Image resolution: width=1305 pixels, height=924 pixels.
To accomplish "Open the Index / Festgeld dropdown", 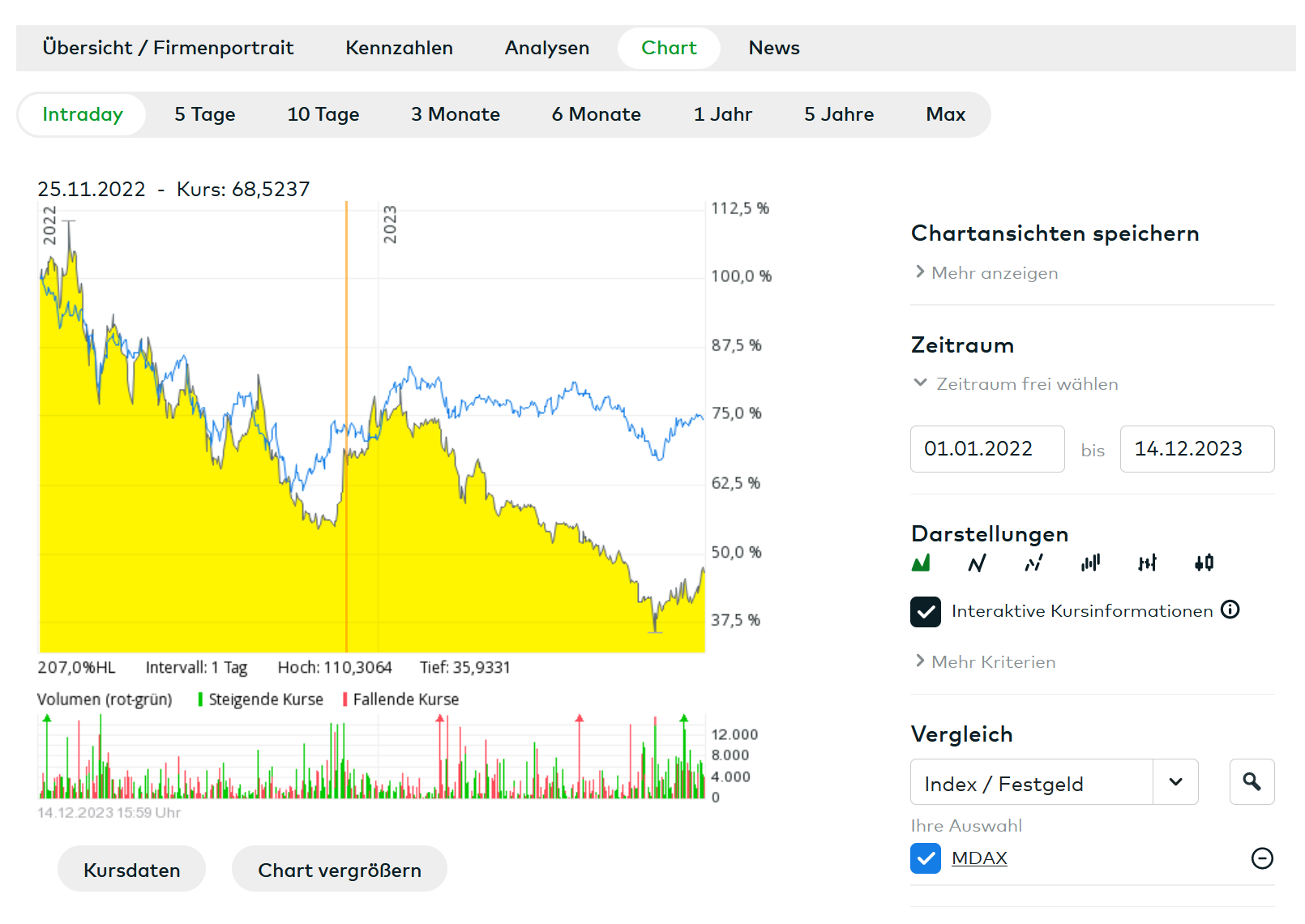I will pyautogui.click(x=1175, y=782).
